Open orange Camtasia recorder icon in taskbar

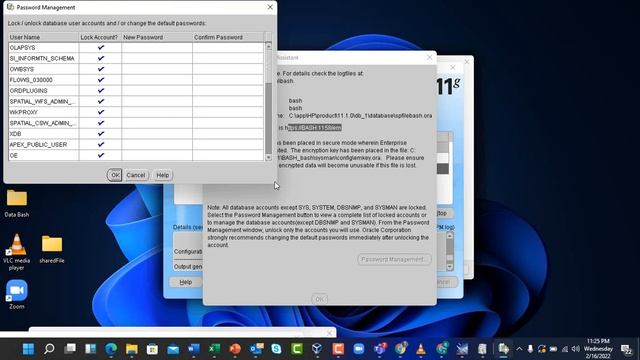coord(338,349)
